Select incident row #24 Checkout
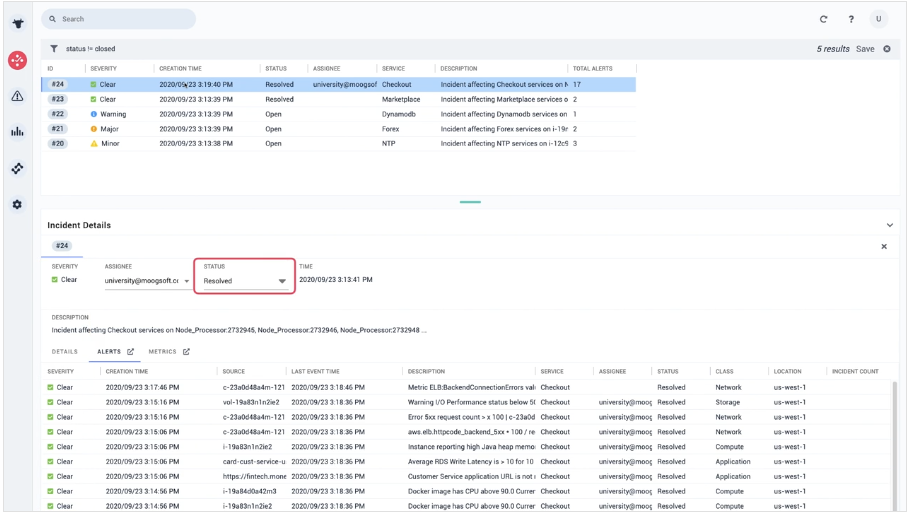Screen dimensions: 909x519 (x=339, y=85)
